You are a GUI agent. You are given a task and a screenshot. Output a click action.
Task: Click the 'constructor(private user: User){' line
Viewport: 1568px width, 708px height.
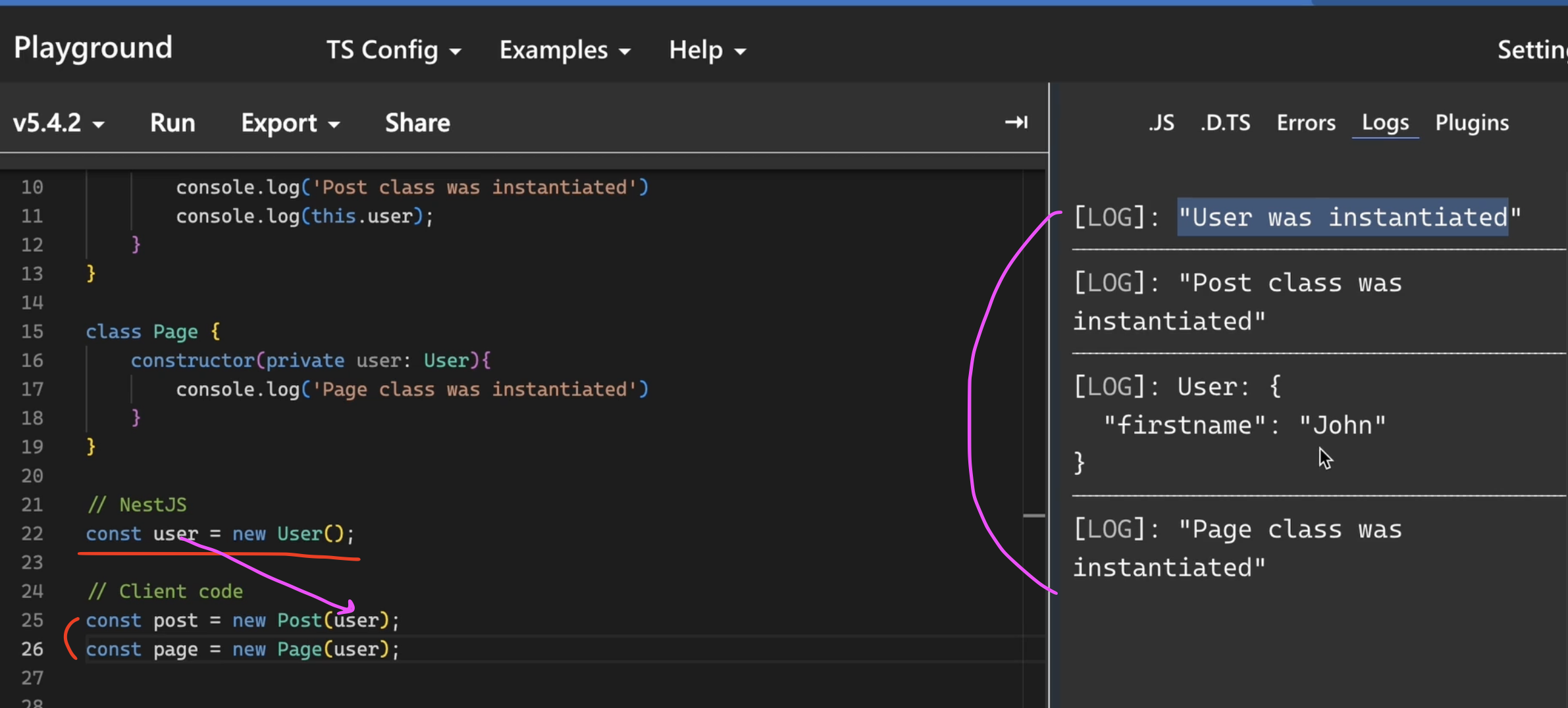311,360
